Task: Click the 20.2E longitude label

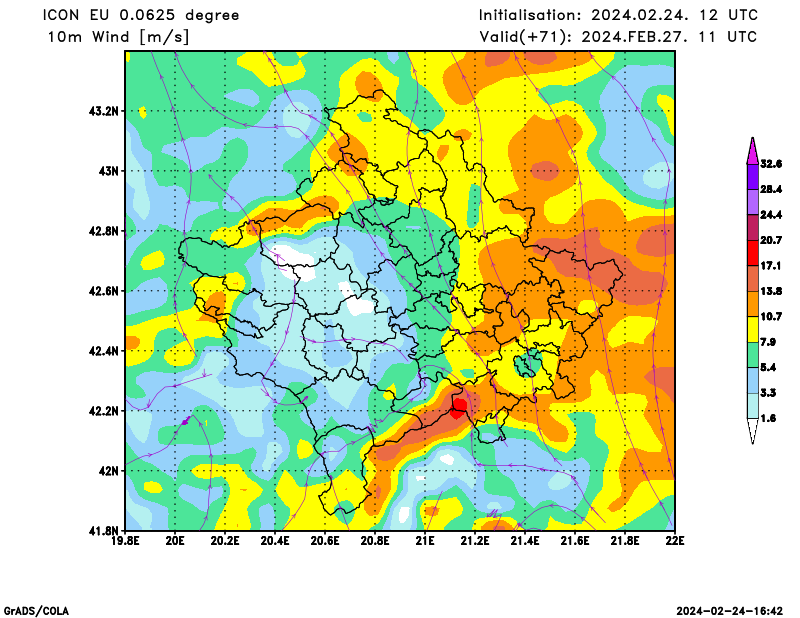Action: coord(225,540)
